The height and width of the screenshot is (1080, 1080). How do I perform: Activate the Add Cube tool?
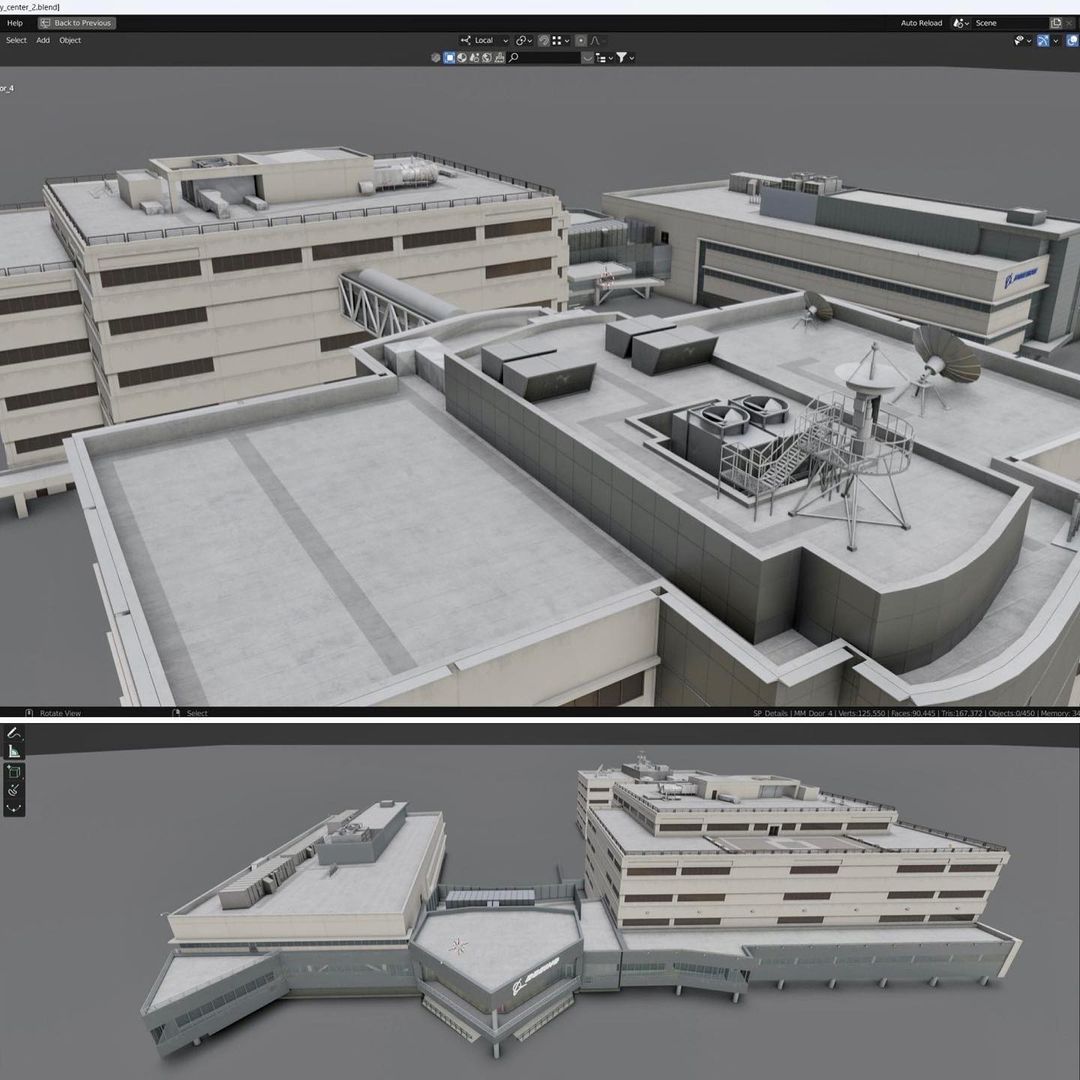coord(14,772)
